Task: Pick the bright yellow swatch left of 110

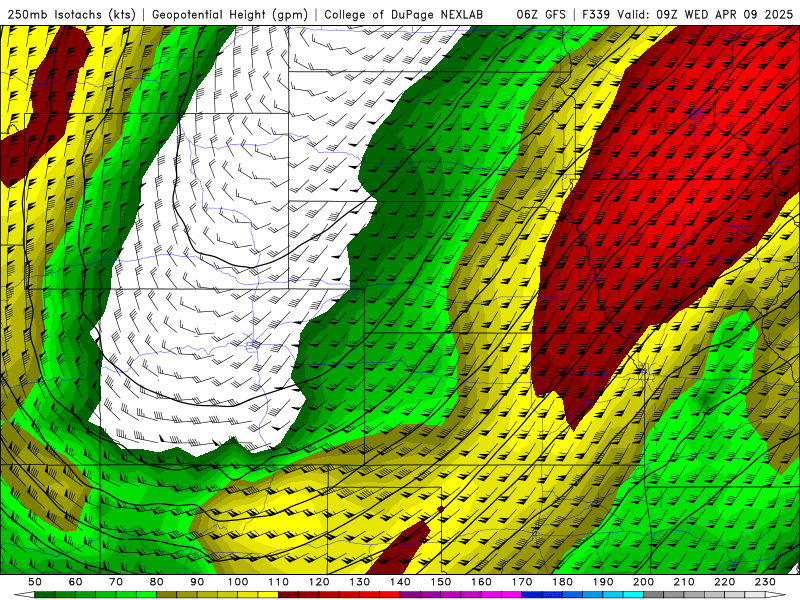Action: [x=268, y=595]
